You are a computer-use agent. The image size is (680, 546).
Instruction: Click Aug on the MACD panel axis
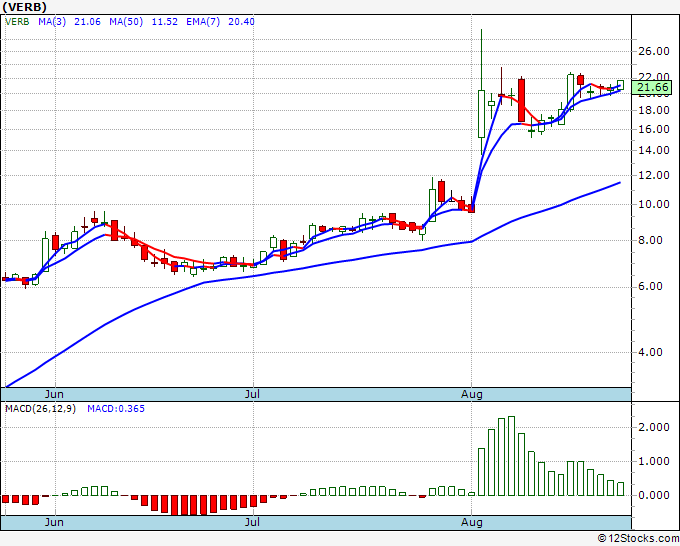point(472,522)
